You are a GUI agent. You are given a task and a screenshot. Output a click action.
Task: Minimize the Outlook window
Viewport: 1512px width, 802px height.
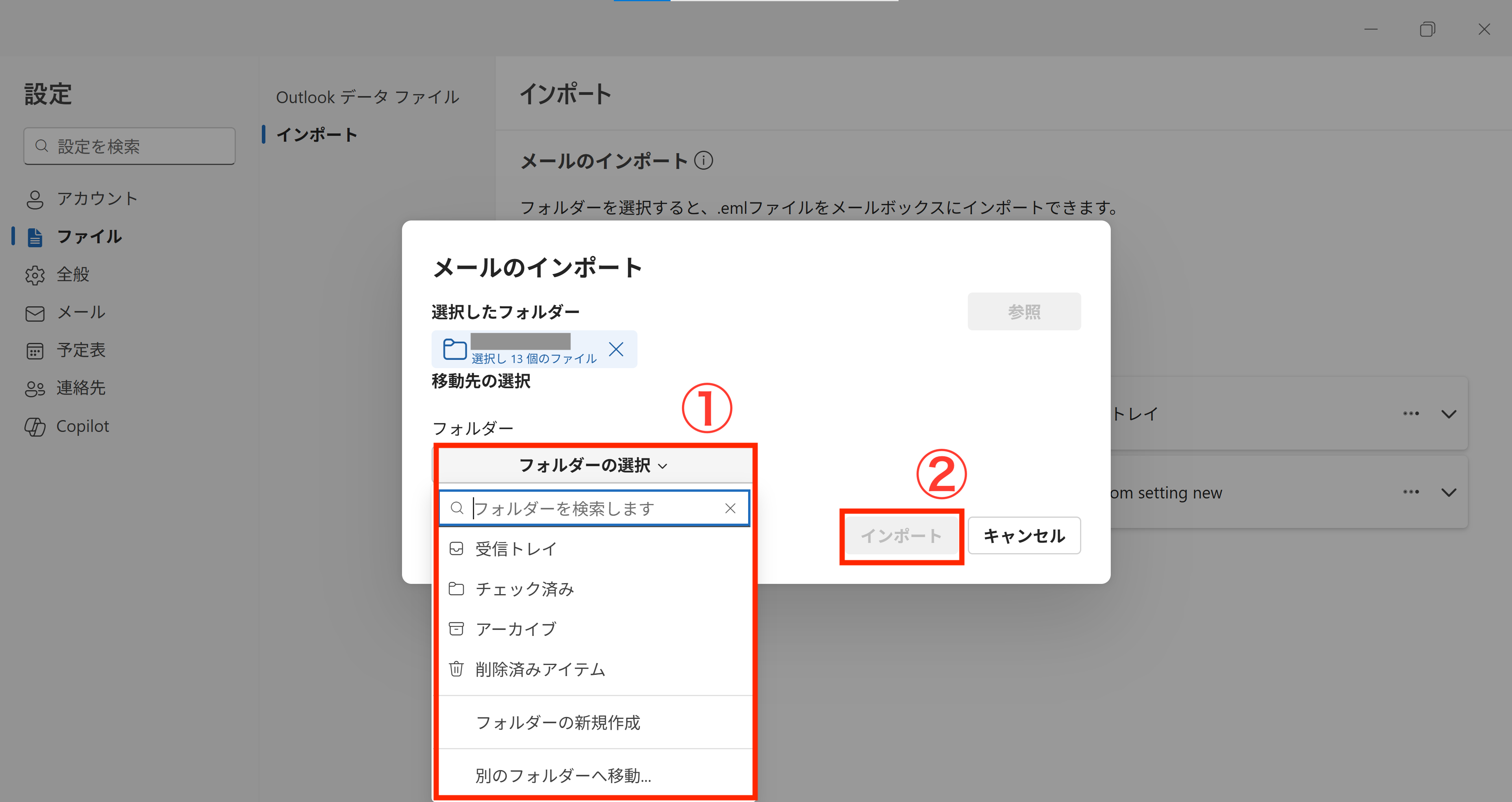coord(1371,29)
